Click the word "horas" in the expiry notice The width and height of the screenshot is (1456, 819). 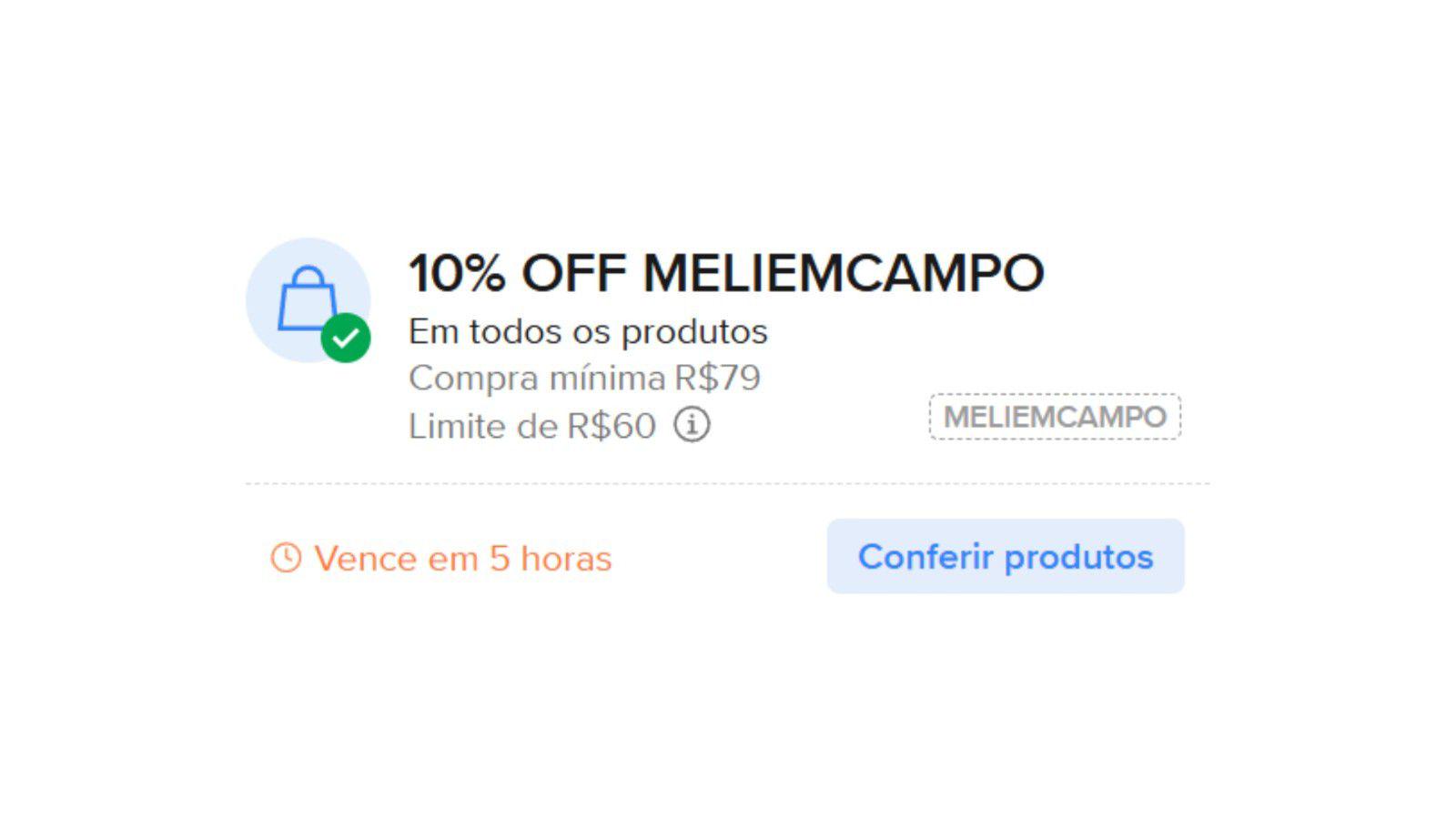point(566,558)
